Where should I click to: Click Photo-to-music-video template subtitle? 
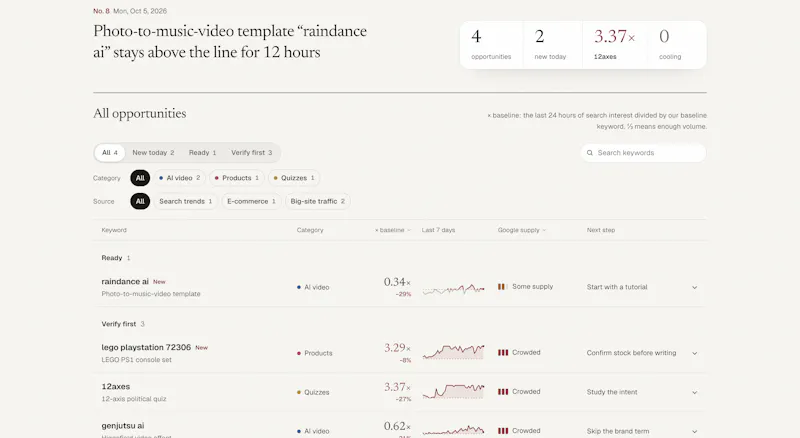pyautogui.click(x=151, y=294)
